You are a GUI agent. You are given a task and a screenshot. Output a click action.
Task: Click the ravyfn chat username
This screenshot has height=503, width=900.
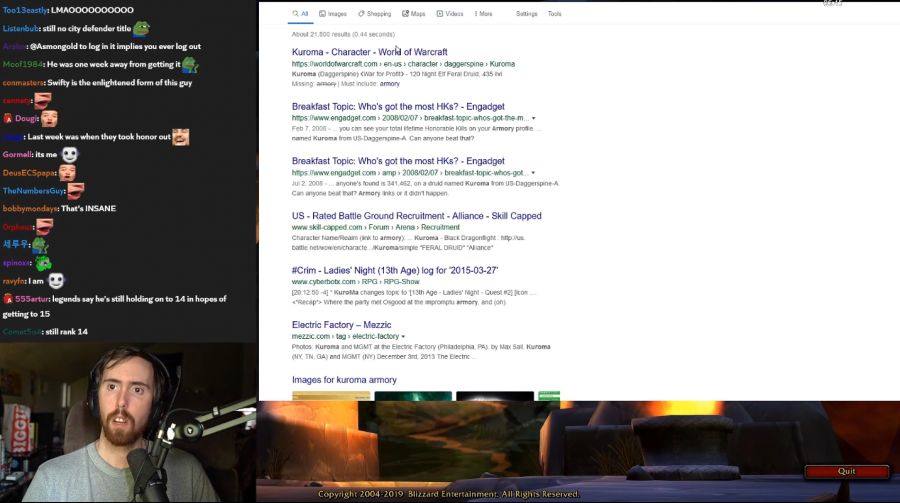(14, 281)
